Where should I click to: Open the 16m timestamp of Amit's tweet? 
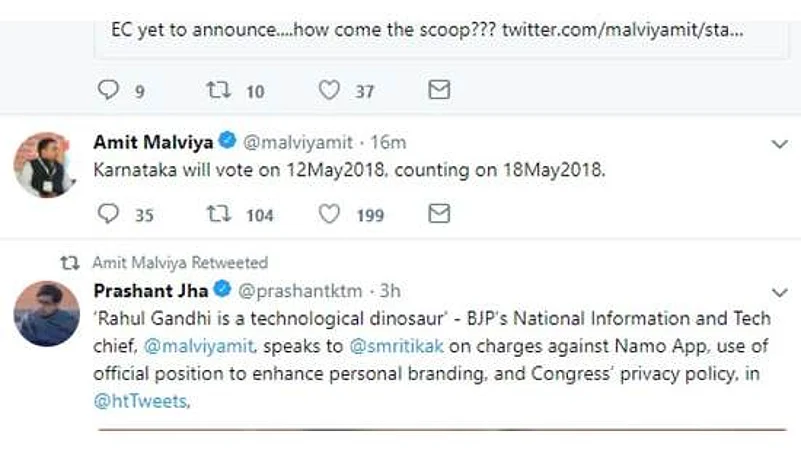click(388, 143)
